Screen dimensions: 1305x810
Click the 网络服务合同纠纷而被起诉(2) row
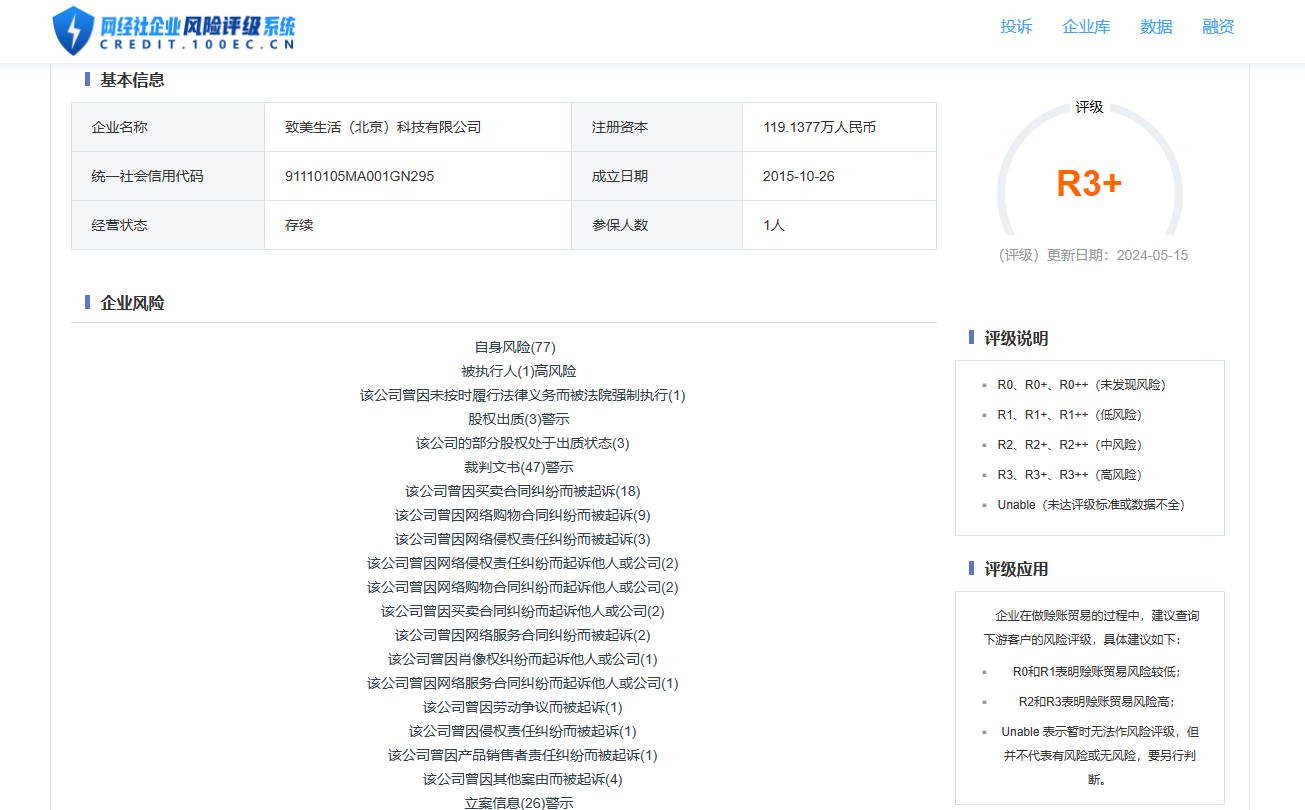pyautogui.click(x=523, y=635)
